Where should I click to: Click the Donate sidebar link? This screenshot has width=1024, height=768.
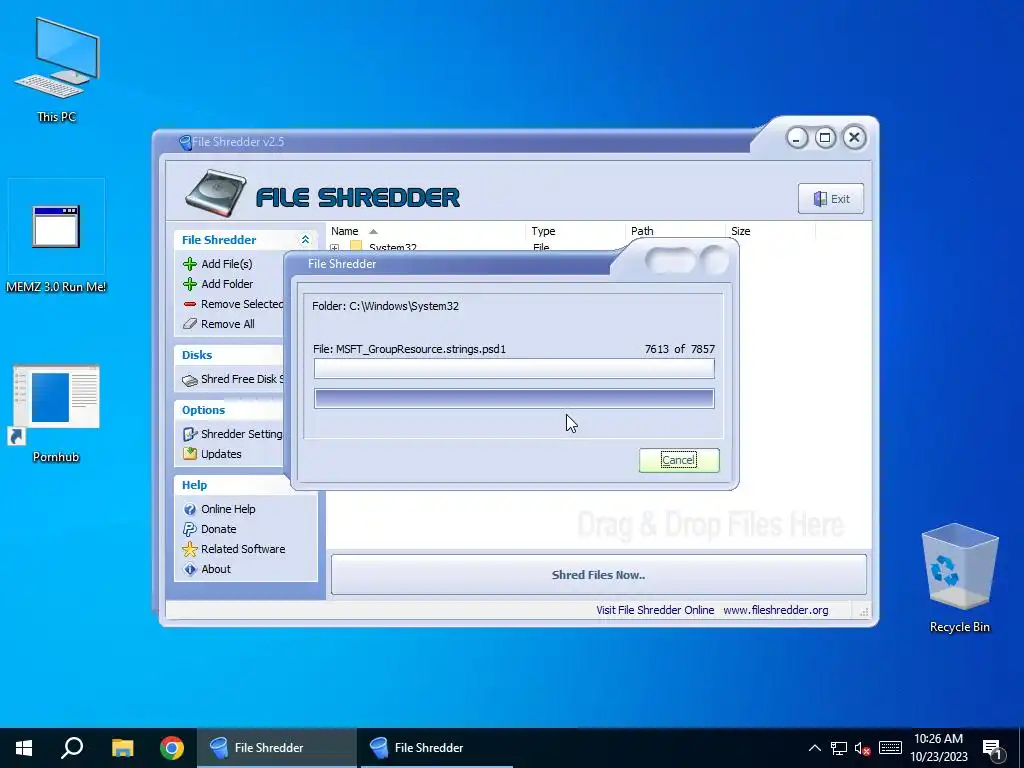(219, 529)
